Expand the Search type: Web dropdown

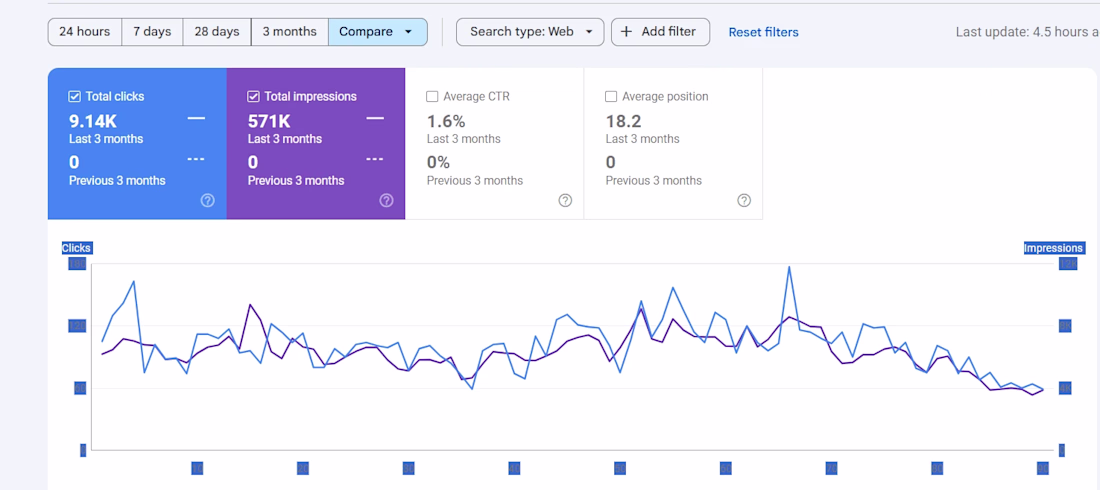point(589,32)
